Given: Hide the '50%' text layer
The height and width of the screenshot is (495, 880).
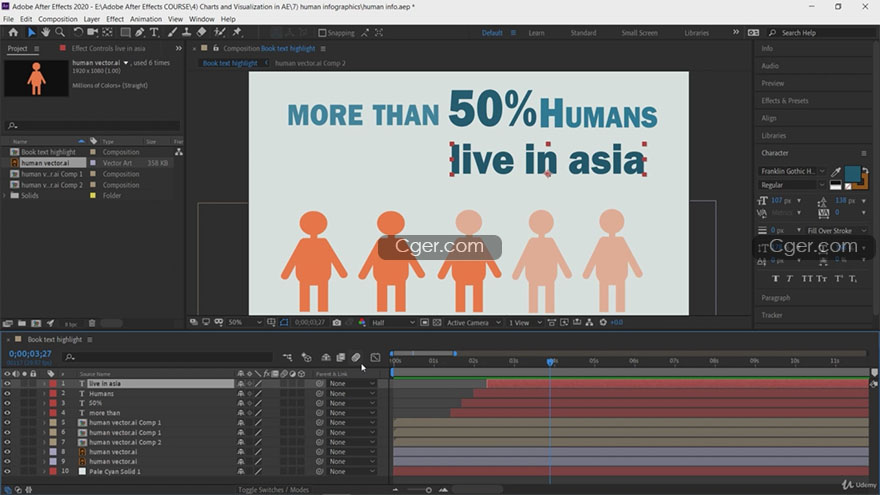Looking at the screenshot, I should coord(7,403).
